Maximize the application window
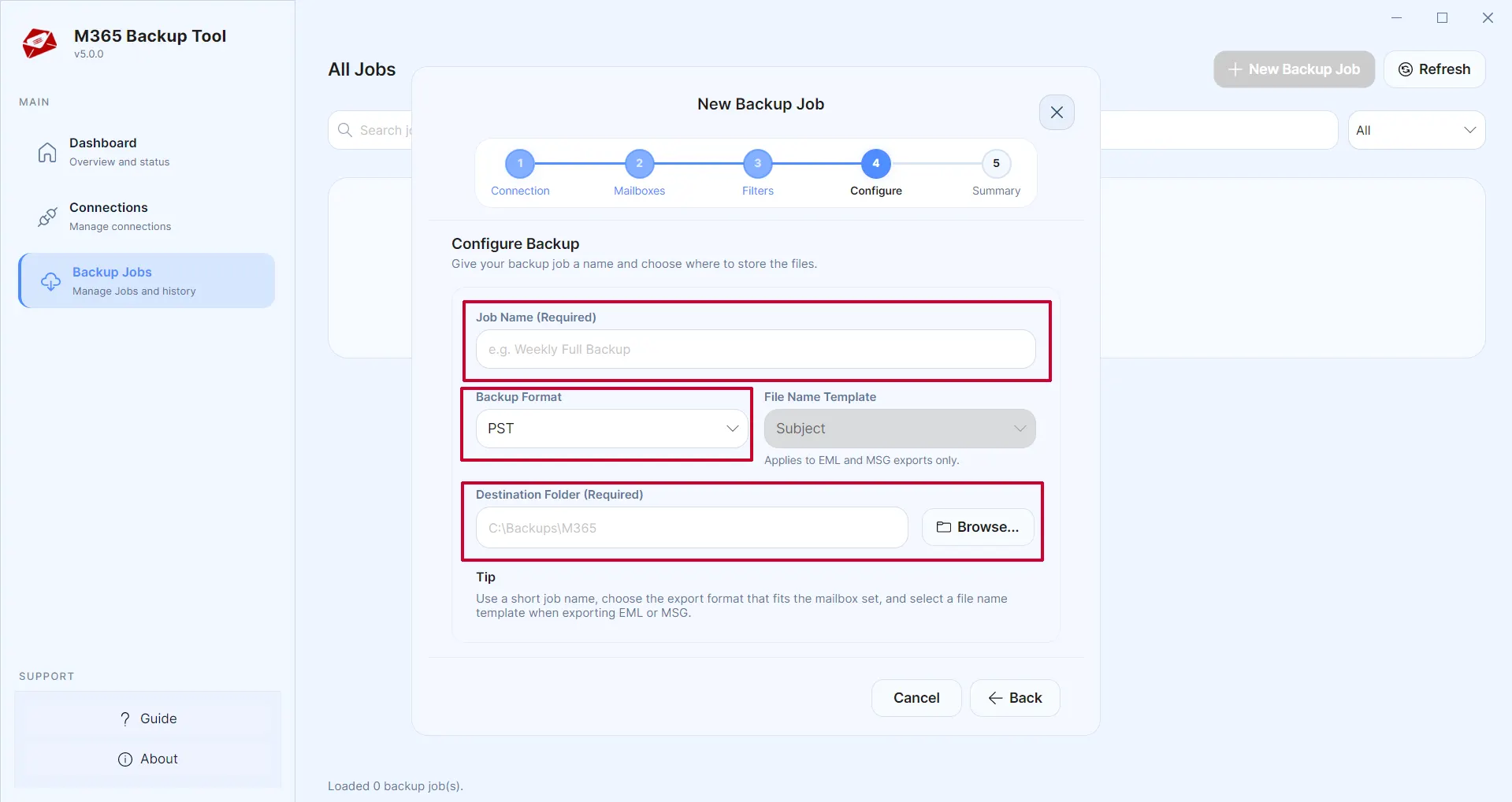This screenshot has width=1512, height=802. point(1442,17)
